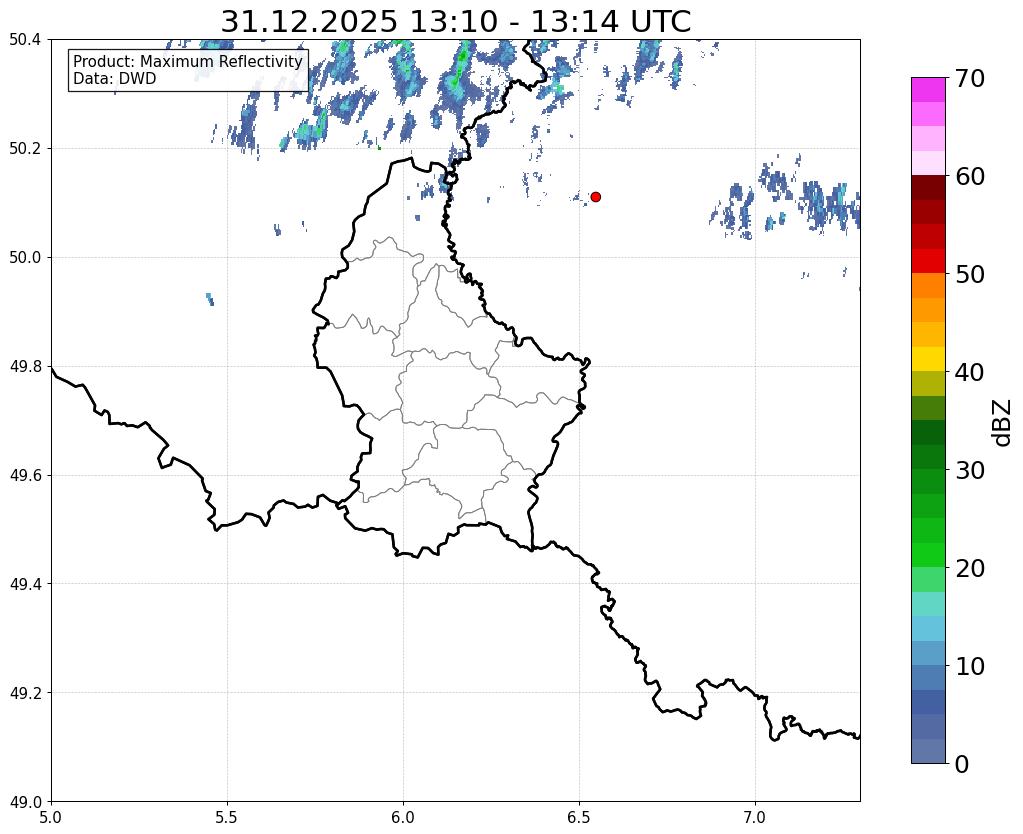This screenshot has height=834, width=1023.
Task: Click the colorbar tick label 60
Action: tap(970, 176)
